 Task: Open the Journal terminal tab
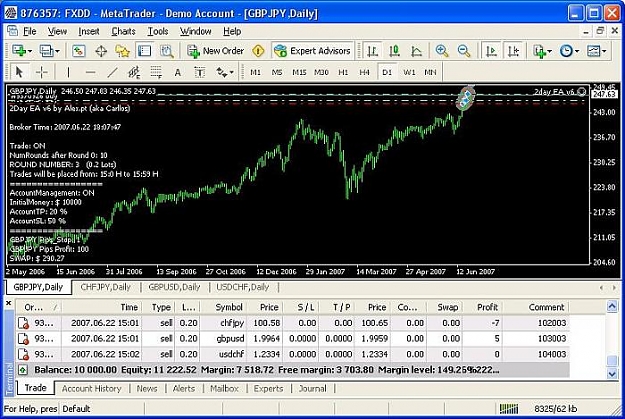tap(312, 389)
